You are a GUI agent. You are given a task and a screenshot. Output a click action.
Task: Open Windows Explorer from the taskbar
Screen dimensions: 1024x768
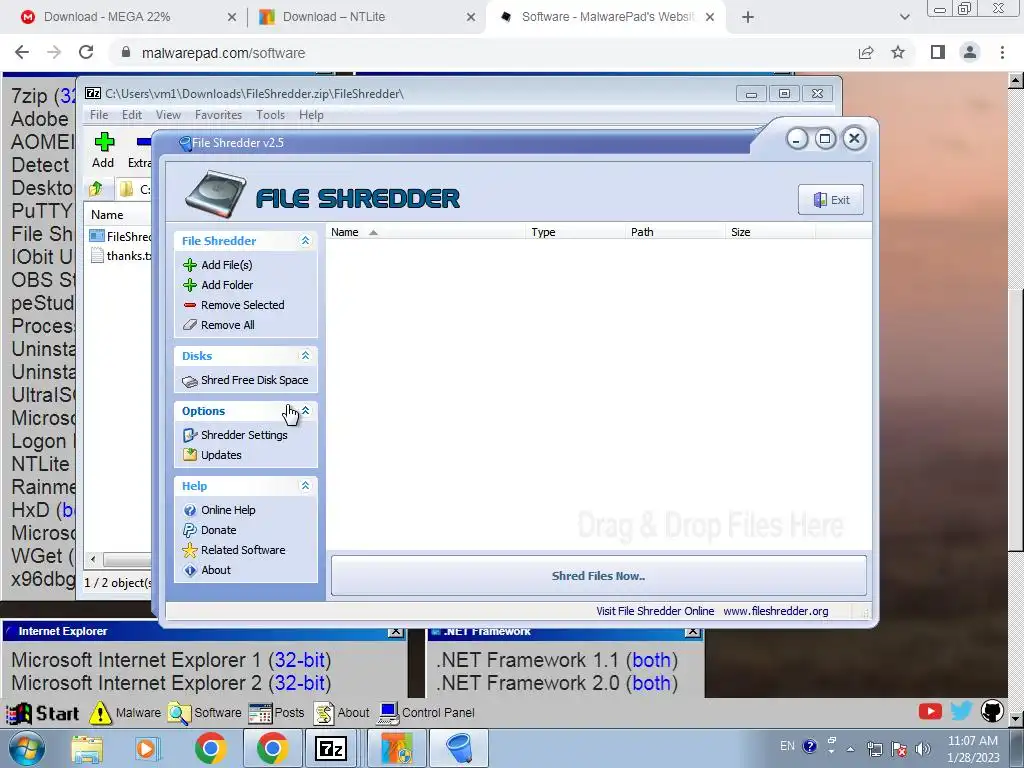[87, 748]
